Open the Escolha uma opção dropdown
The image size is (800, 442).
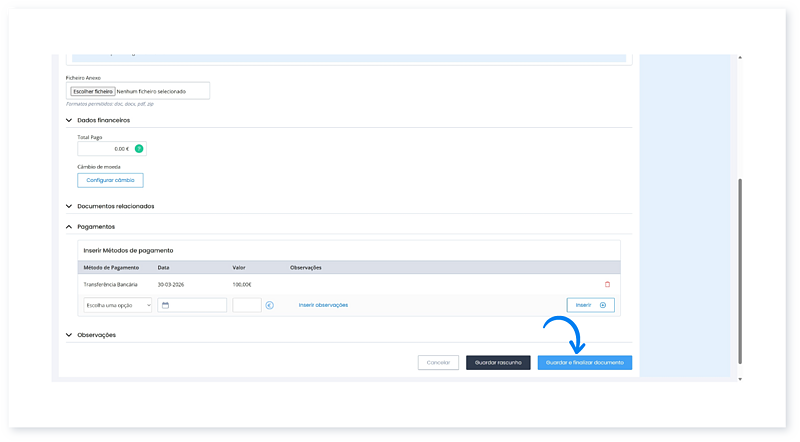pos(115,305)
